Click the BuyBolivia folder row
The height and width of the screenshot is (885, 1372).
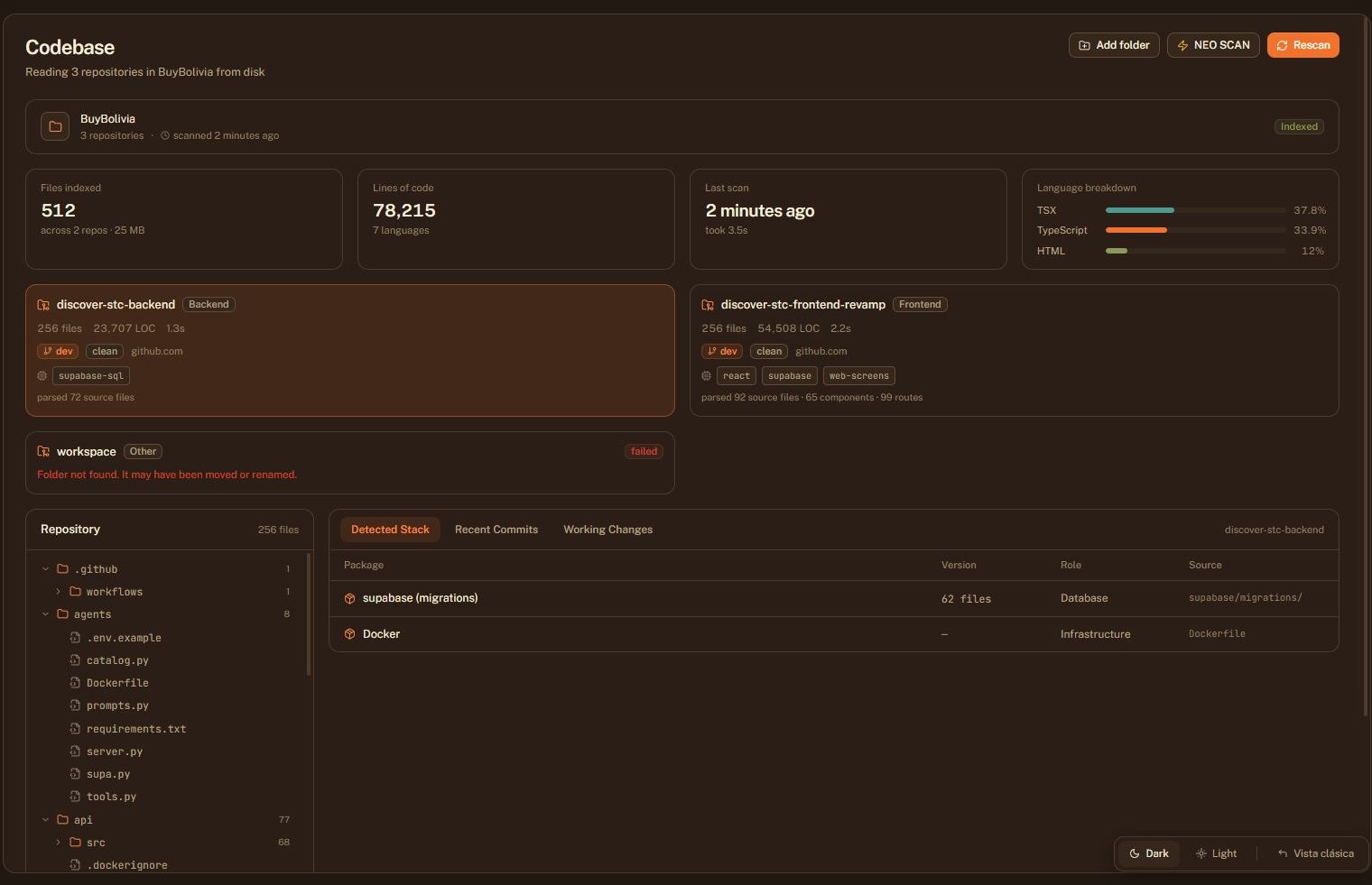[682, 126]
